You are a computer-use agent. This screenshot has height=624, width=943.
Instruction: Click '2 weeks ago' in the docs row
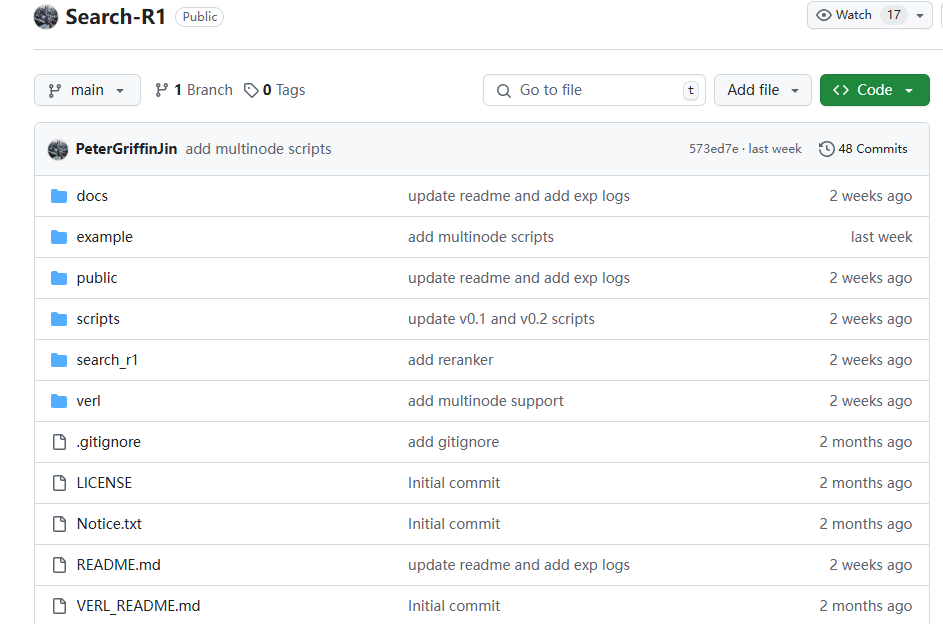tap(871, 196)
